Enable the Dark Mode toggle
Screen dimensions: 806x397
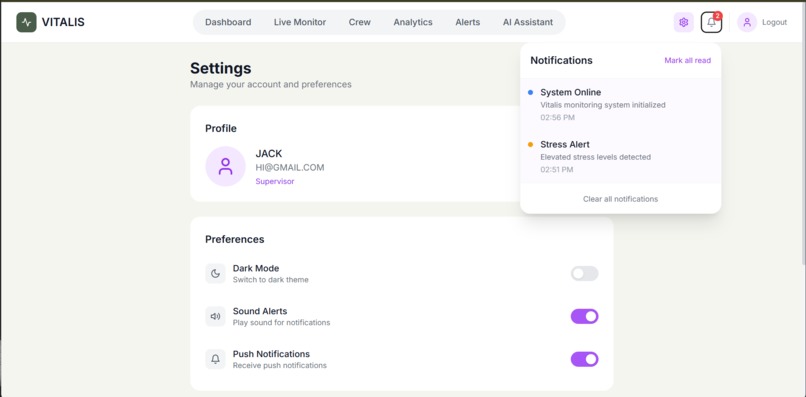pyautogui.click(x=584, y=274)
